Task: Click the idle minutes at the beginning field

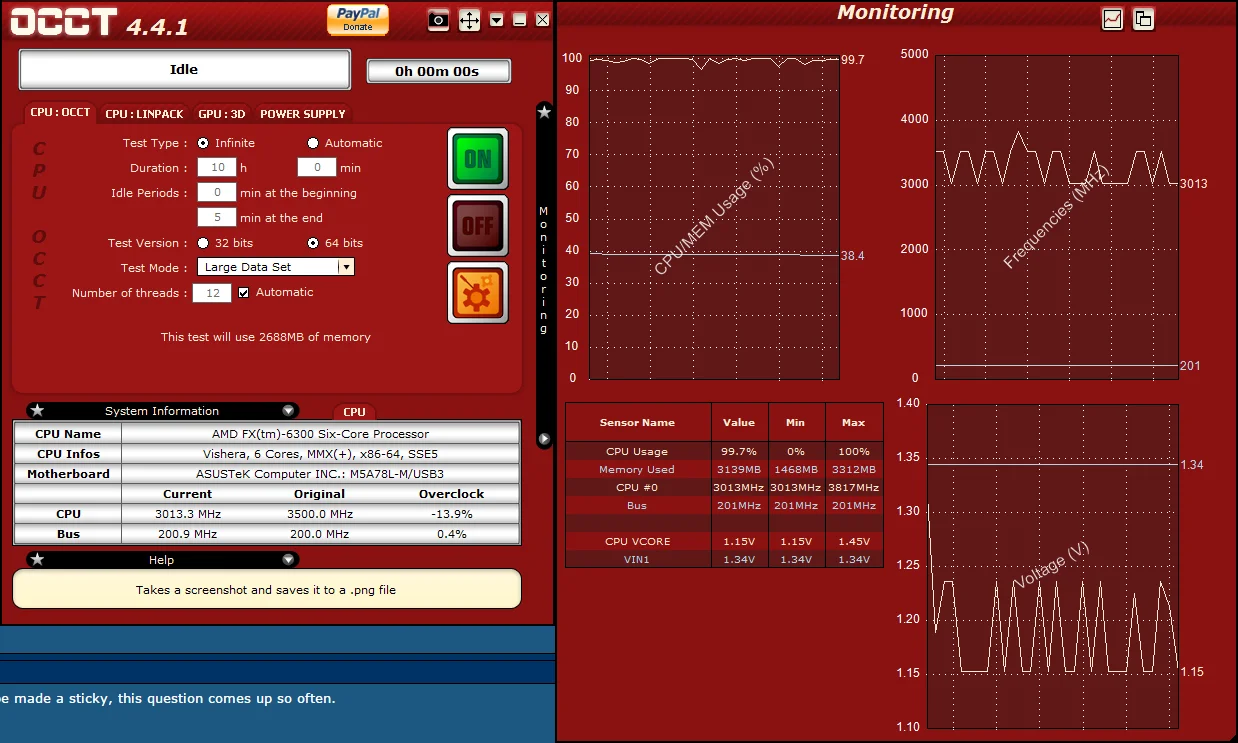Action: [x=217, y=193]
